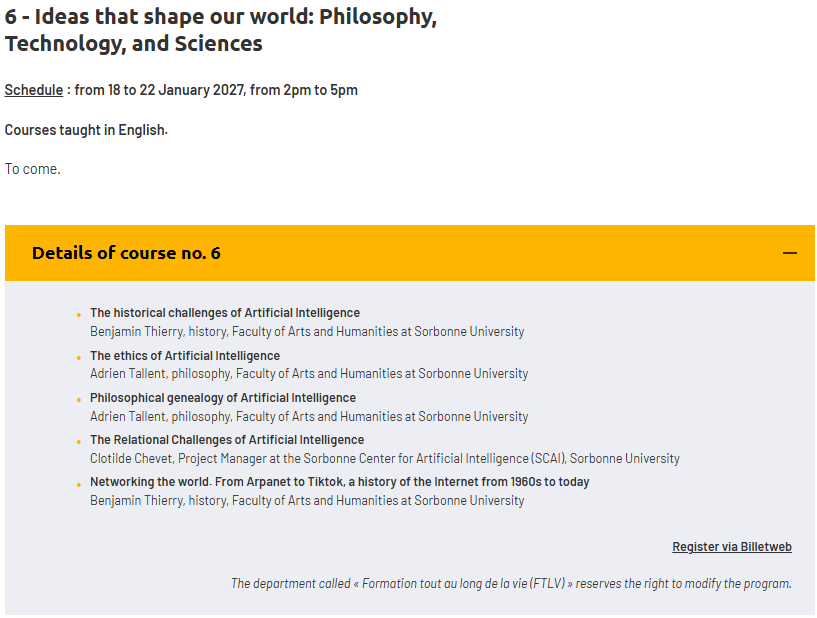Image resolution: width=817 pixels, height=618 pixels.
Task: Click the Courses taught in English text
Action: pyautogui.click(x=86, y=130)
